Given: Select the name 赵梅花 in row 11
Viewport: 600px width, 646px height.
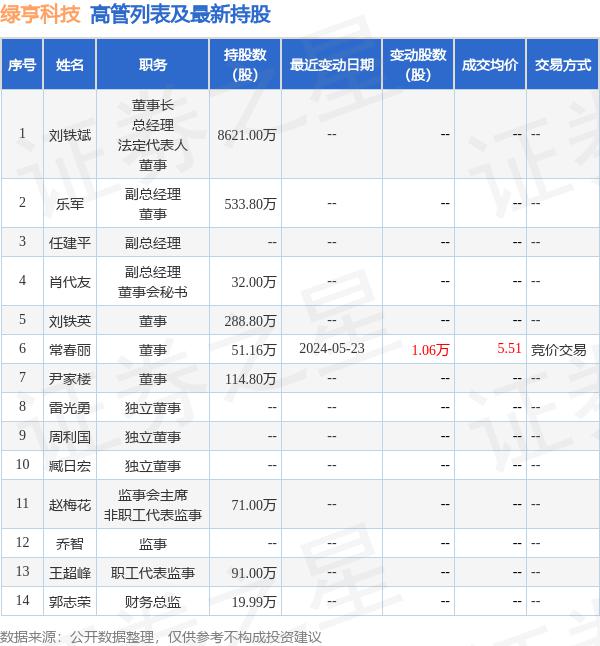Looking at the screenshot, I should coord(70,505).
